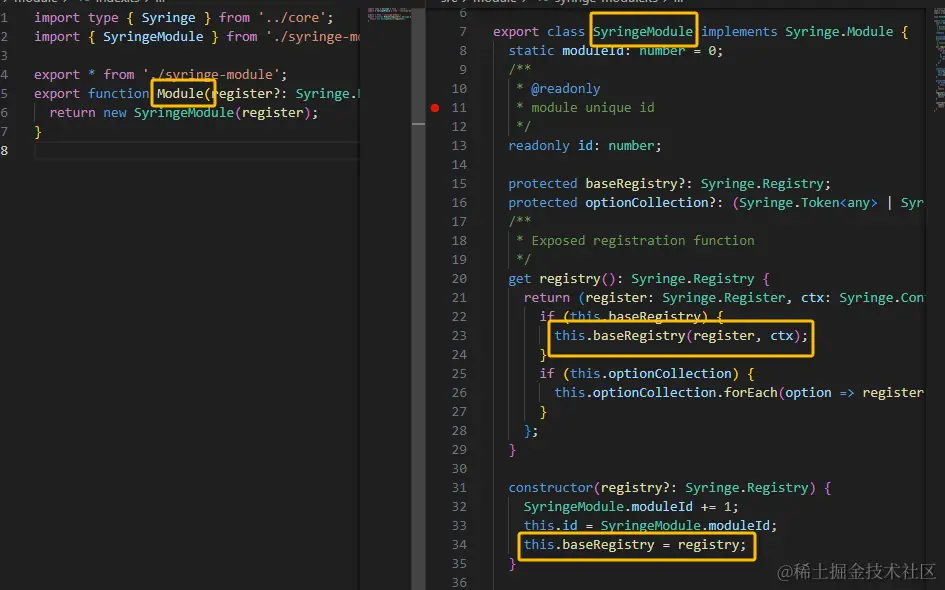Click 'SyringeModule.moduleId += 1;' on line 32
The width and height of the screenshot is (945, 590).
click(x=631, y=507)
